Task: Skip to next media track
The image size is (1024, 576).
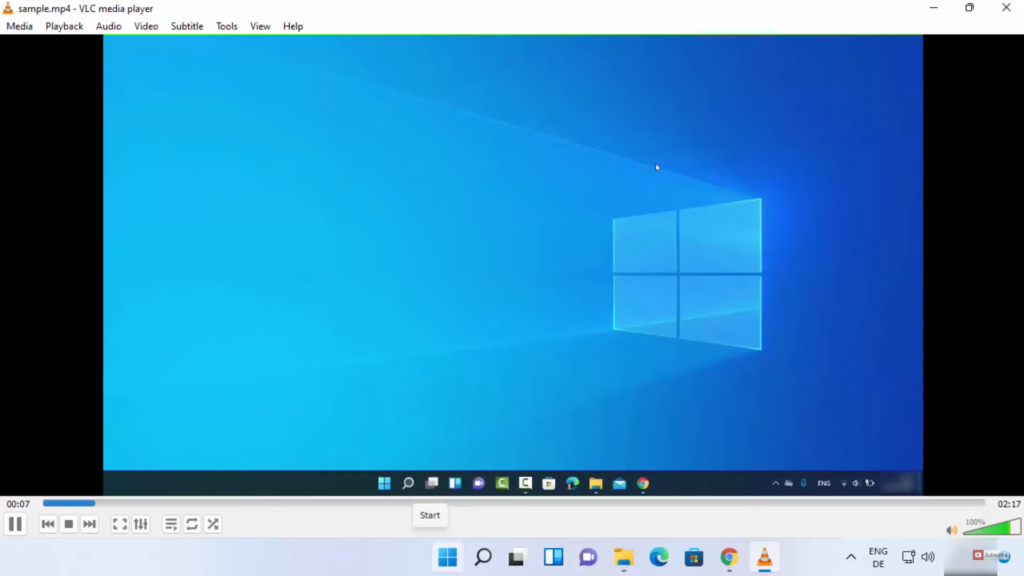Action: click(x=90, y=524)
